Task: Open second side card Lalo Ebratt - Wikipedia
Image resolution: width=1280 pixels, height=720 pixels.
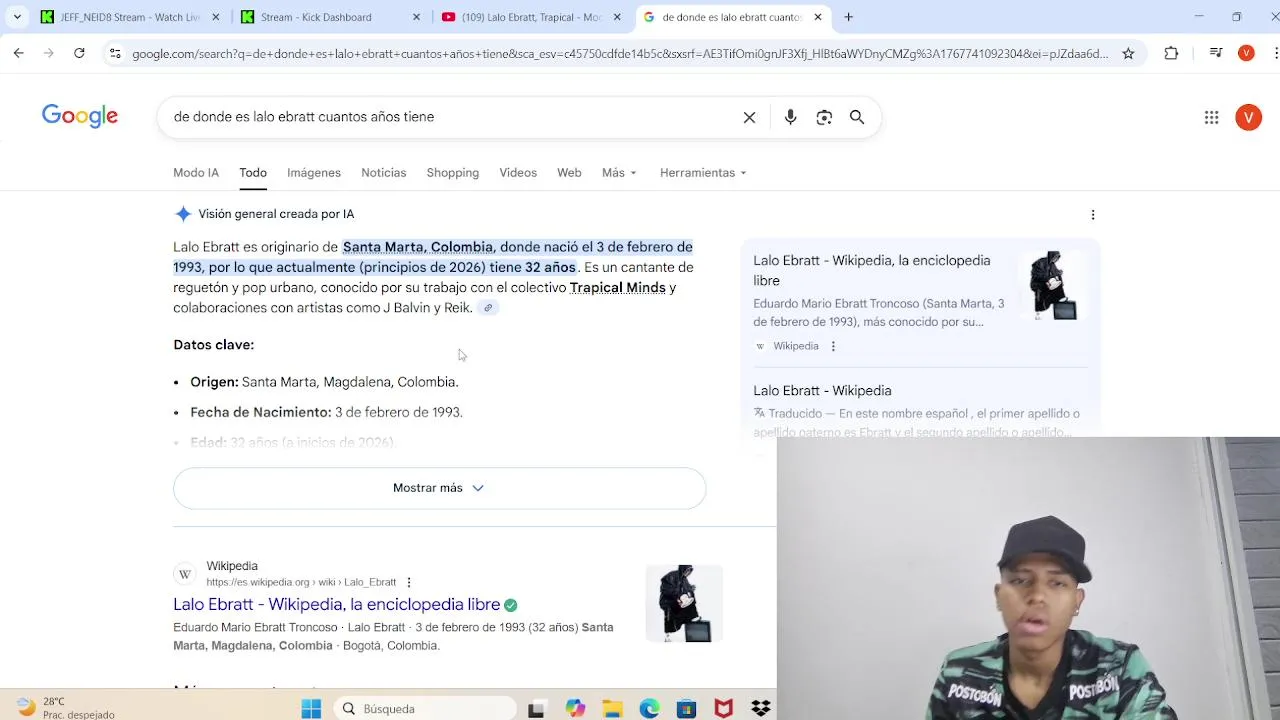Action: coord(822,391)
